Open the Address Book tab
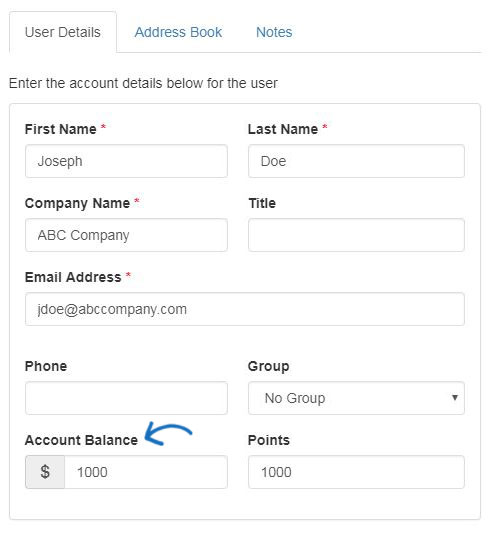 pyautogui.click(x=178, y=32)
